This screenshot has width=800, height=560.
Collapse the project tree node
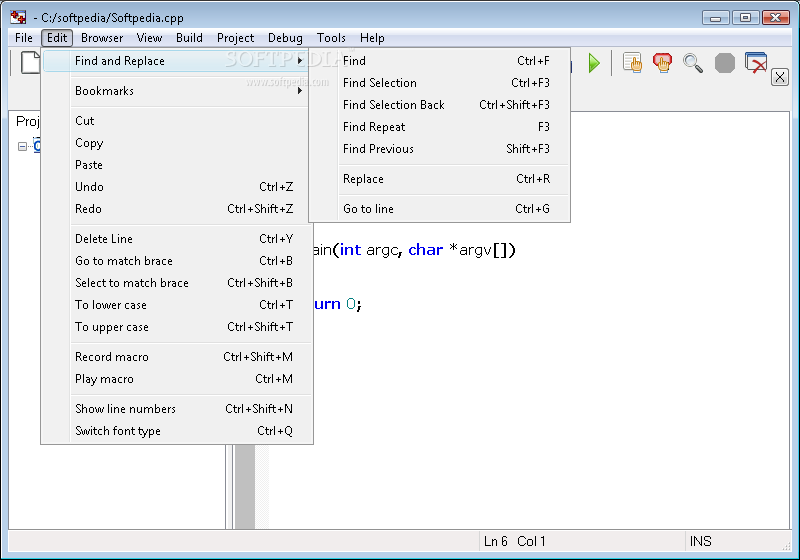[22, 146]
